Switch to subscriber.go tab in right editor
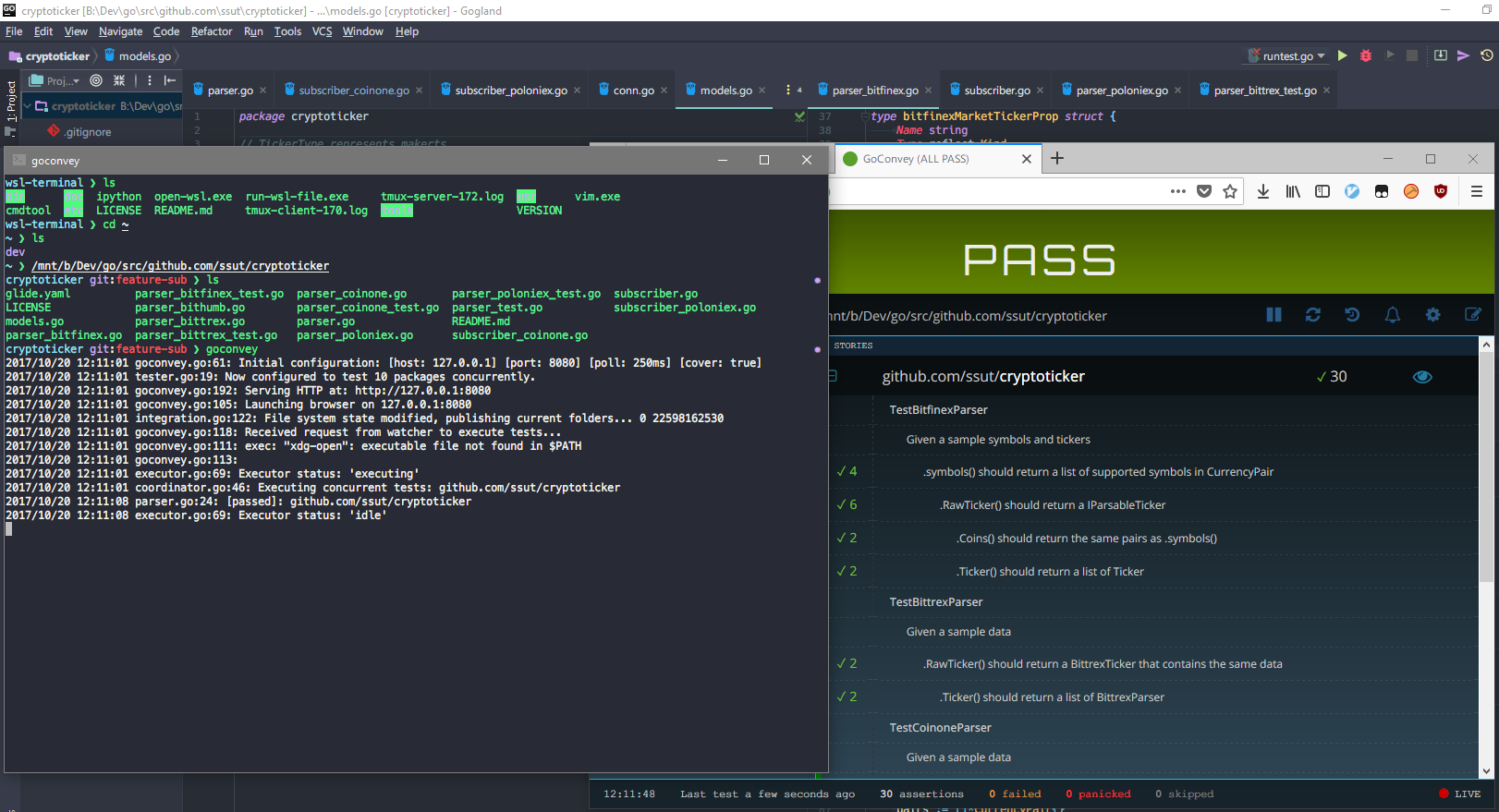The width and height of the screenshot is (1499, 812). click(996, 91)
